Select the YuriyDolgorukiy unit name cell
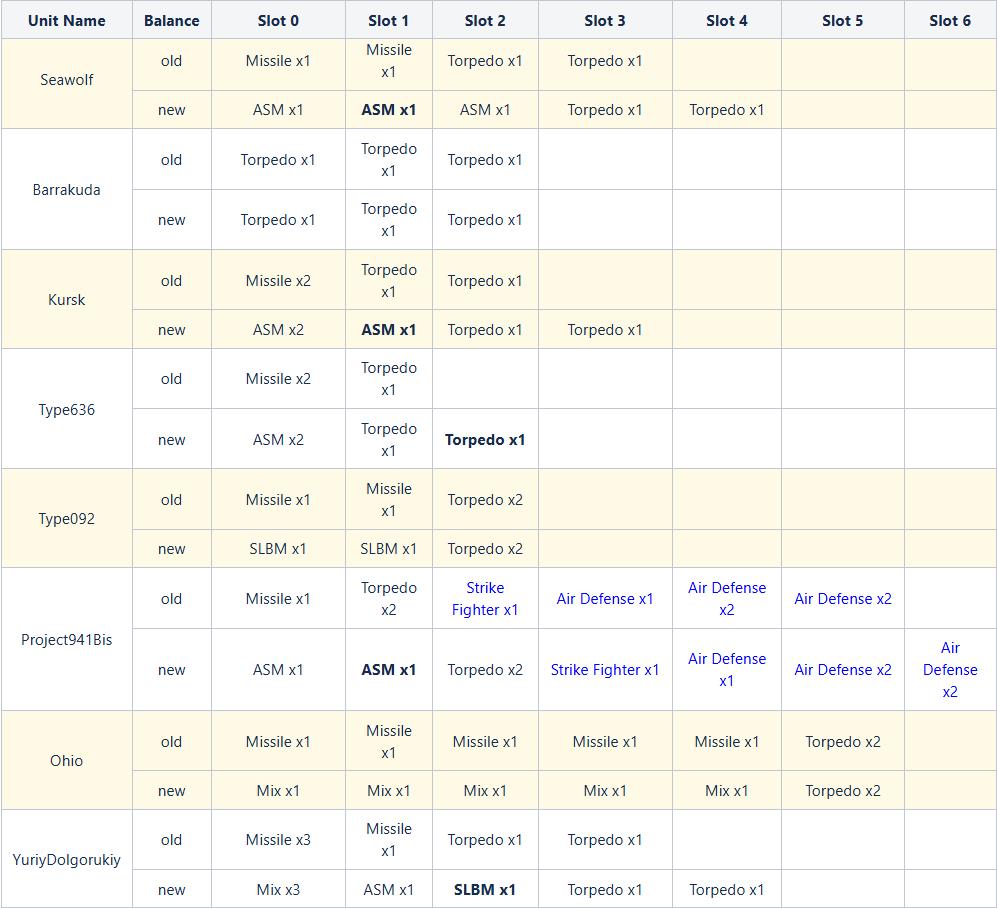 [67, 859]
